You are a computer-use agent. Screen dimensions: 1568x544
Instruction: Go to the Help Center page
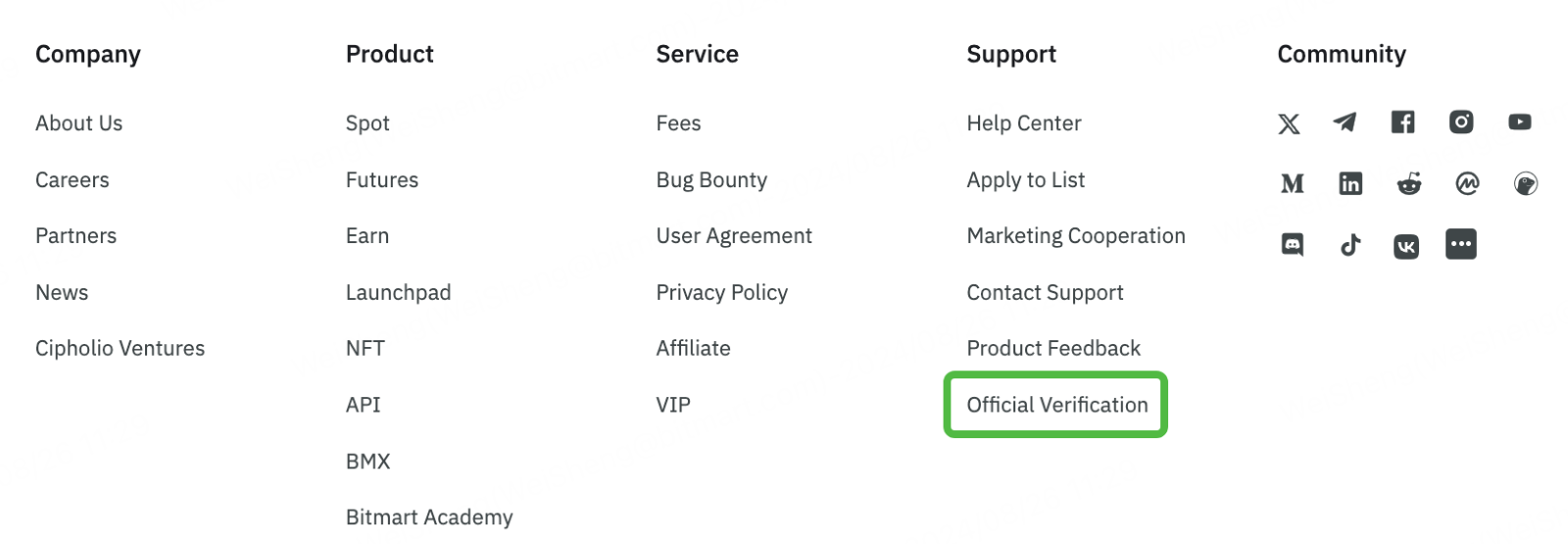(1024, 124)
